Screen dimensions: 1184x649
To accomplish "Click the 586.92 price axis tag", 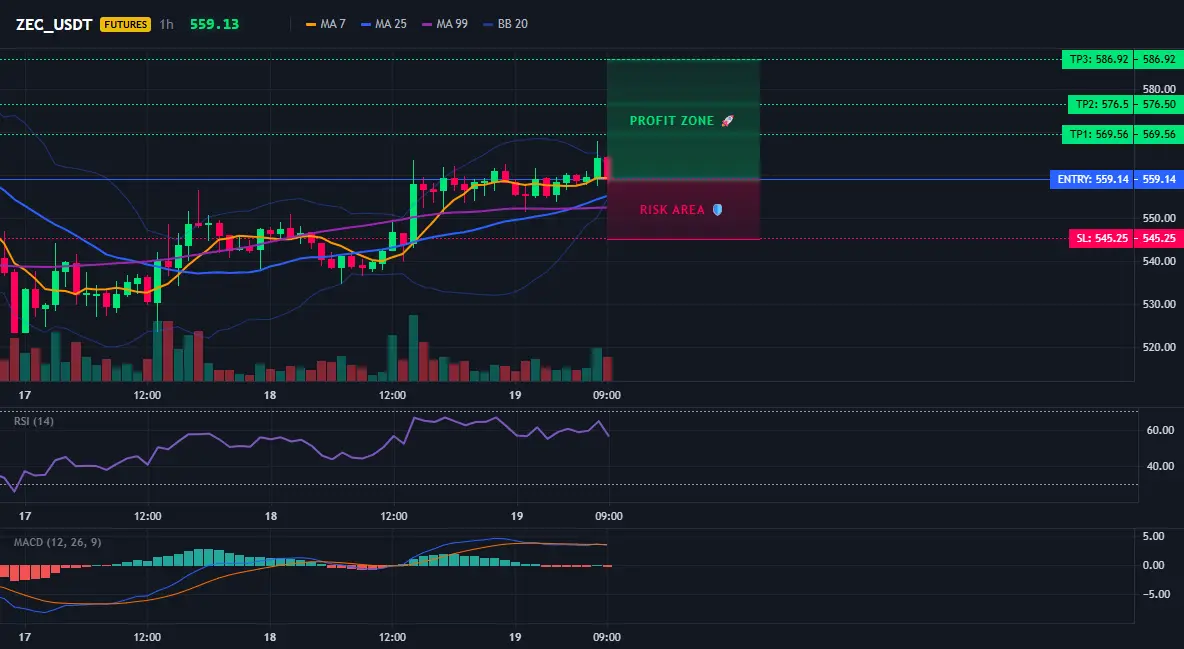I will (1159, 60).
